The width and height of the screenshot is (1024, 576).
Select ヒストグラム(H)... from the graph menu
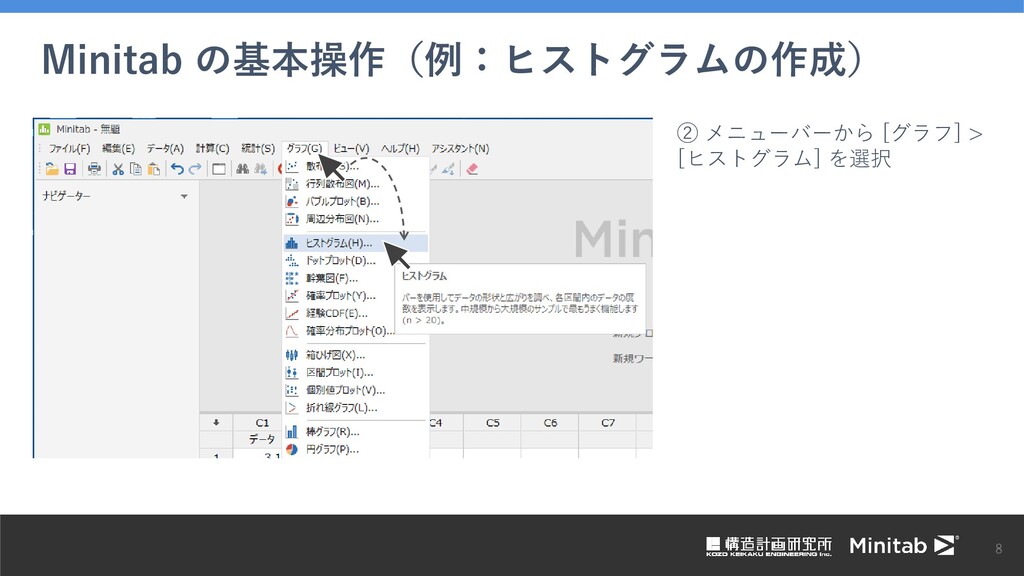356,243
